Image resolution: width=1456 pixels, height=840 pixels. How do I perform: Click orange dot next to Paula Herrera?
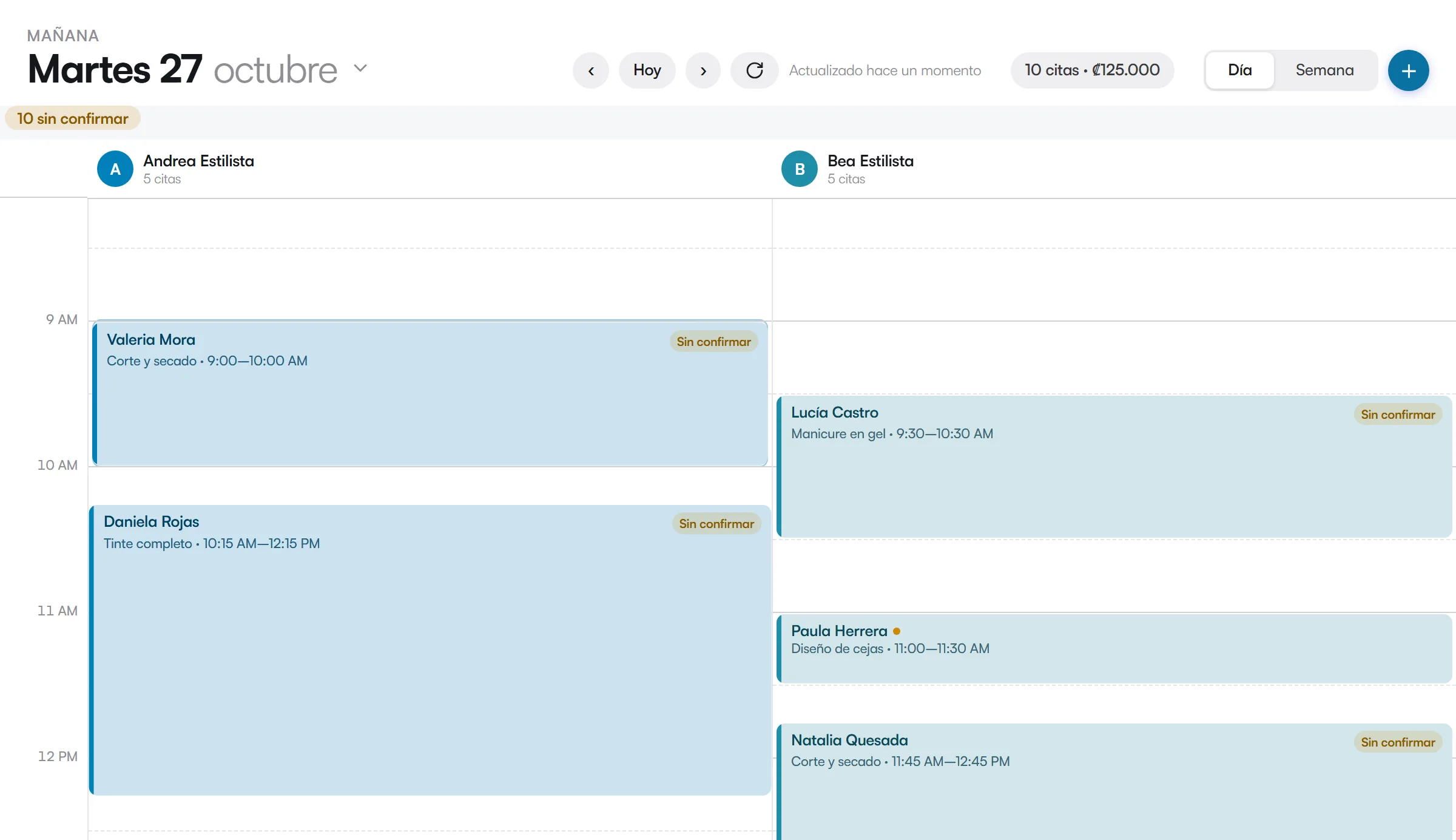click(x=897, y=631)
